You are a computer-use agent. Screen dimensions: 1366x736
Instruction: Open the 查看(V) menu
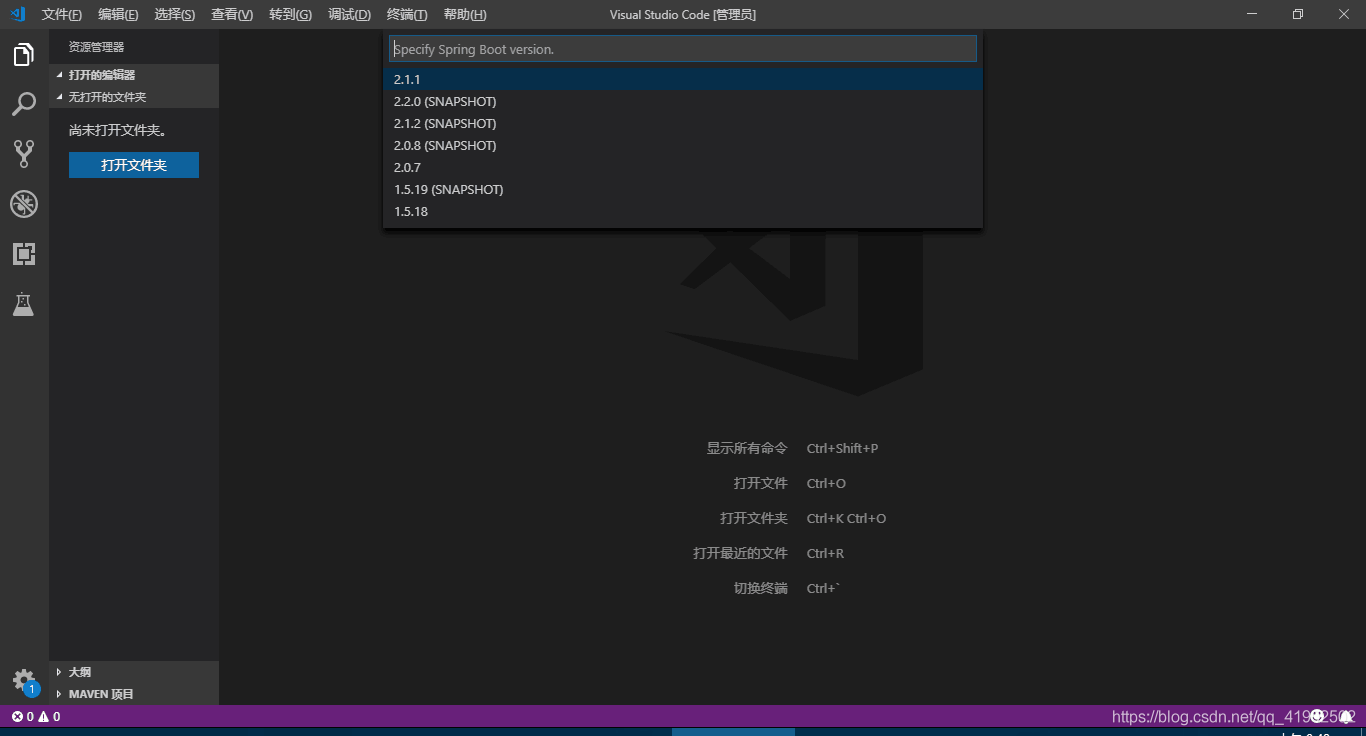click(x=232, y=14)
